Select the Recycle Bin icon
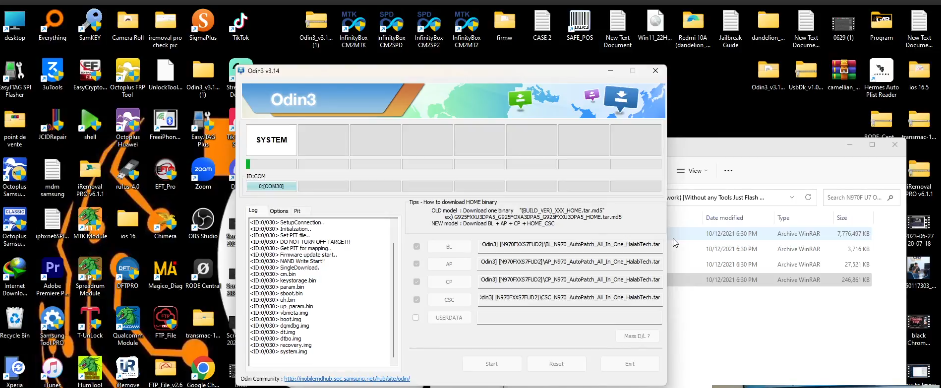The width and height of the screenshot is (941, 388). coord(14,324)
